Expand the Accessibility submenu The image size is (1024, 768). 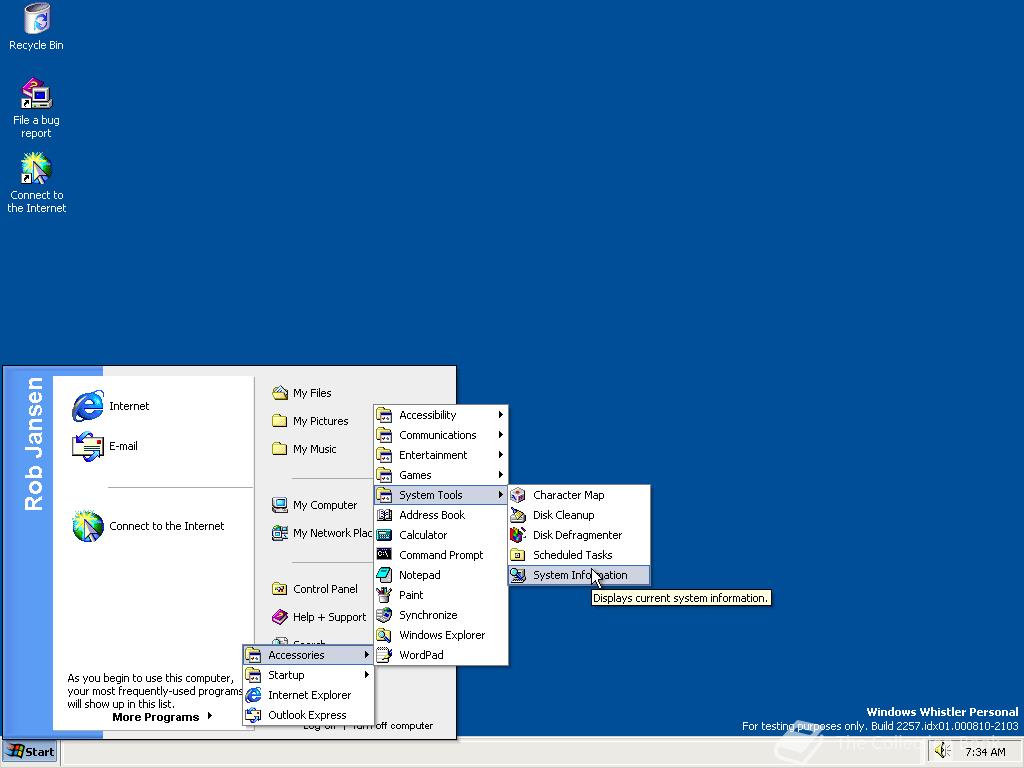[441, 415]
